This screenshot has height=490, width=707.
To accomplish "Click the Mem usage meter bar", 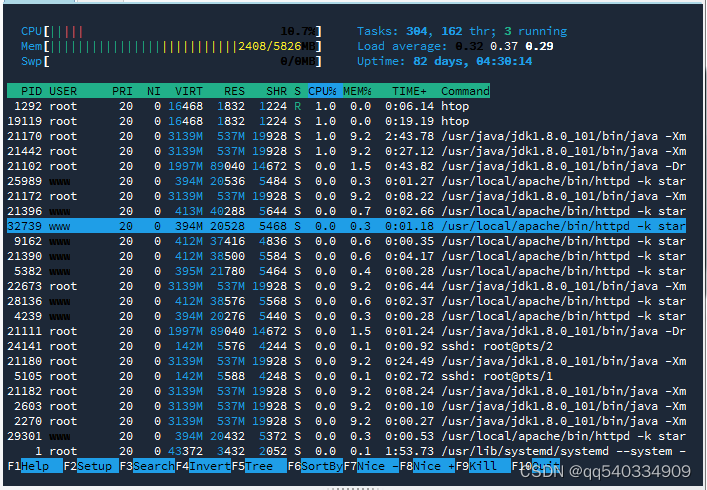I will pos(171,46).
